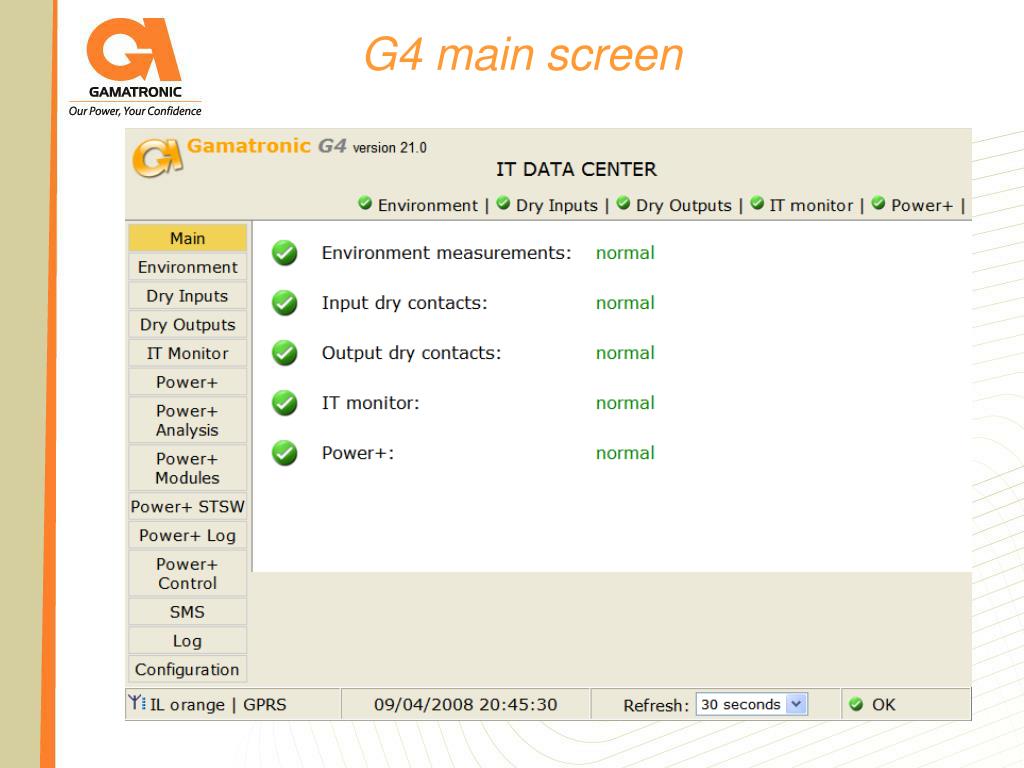Click the green check icon beside Environment link

[x=365, y=203]
